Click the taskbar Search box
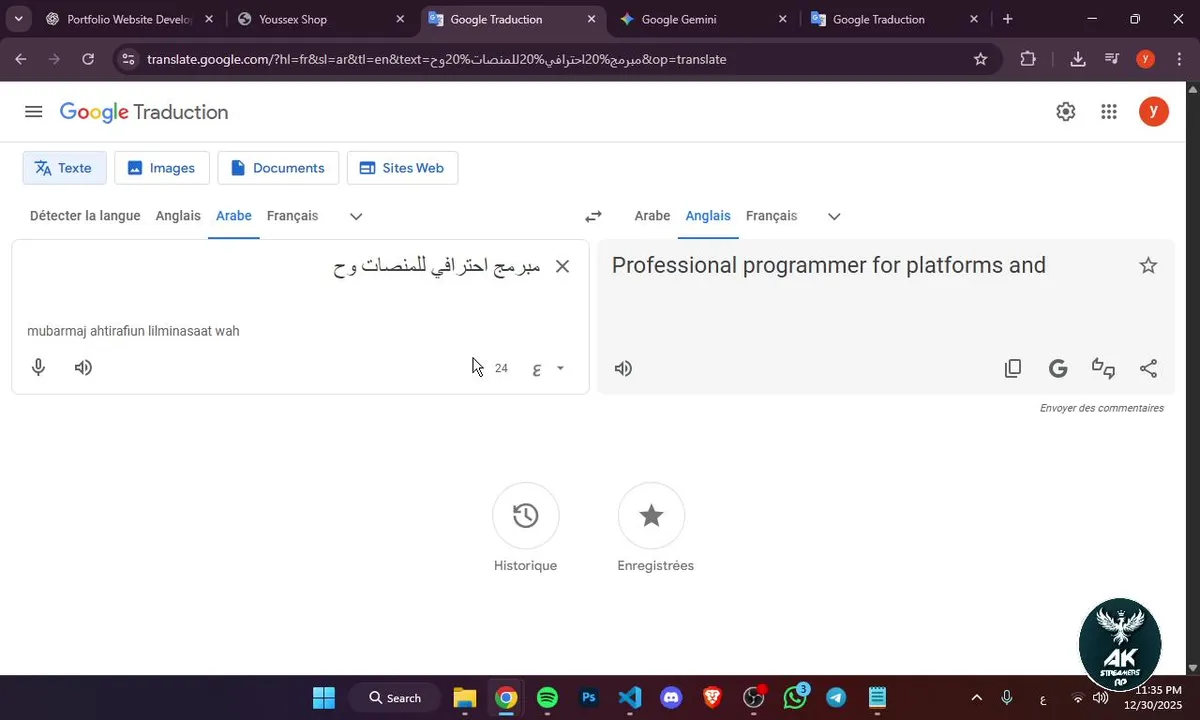Image resolution: width=1200 pixels, height=720 pixels. coord(395,697)
